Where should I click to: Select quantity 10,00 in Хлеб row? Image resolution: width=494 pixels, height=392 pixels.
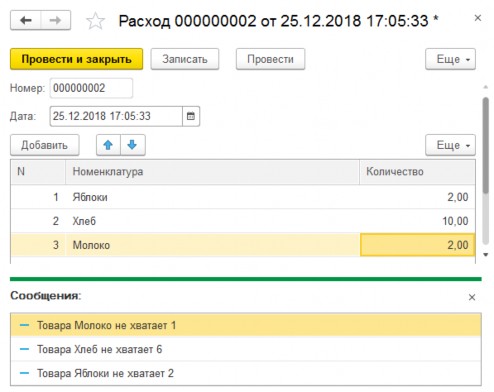pos(417,221)
